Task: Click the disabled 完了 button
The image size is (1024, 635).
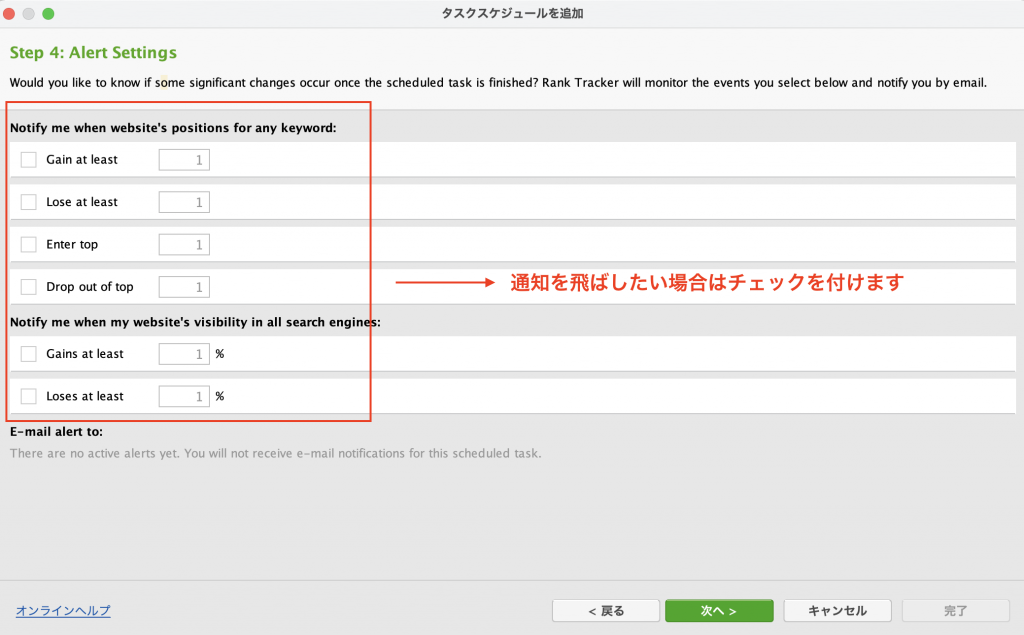Action: tap(955, 611)
